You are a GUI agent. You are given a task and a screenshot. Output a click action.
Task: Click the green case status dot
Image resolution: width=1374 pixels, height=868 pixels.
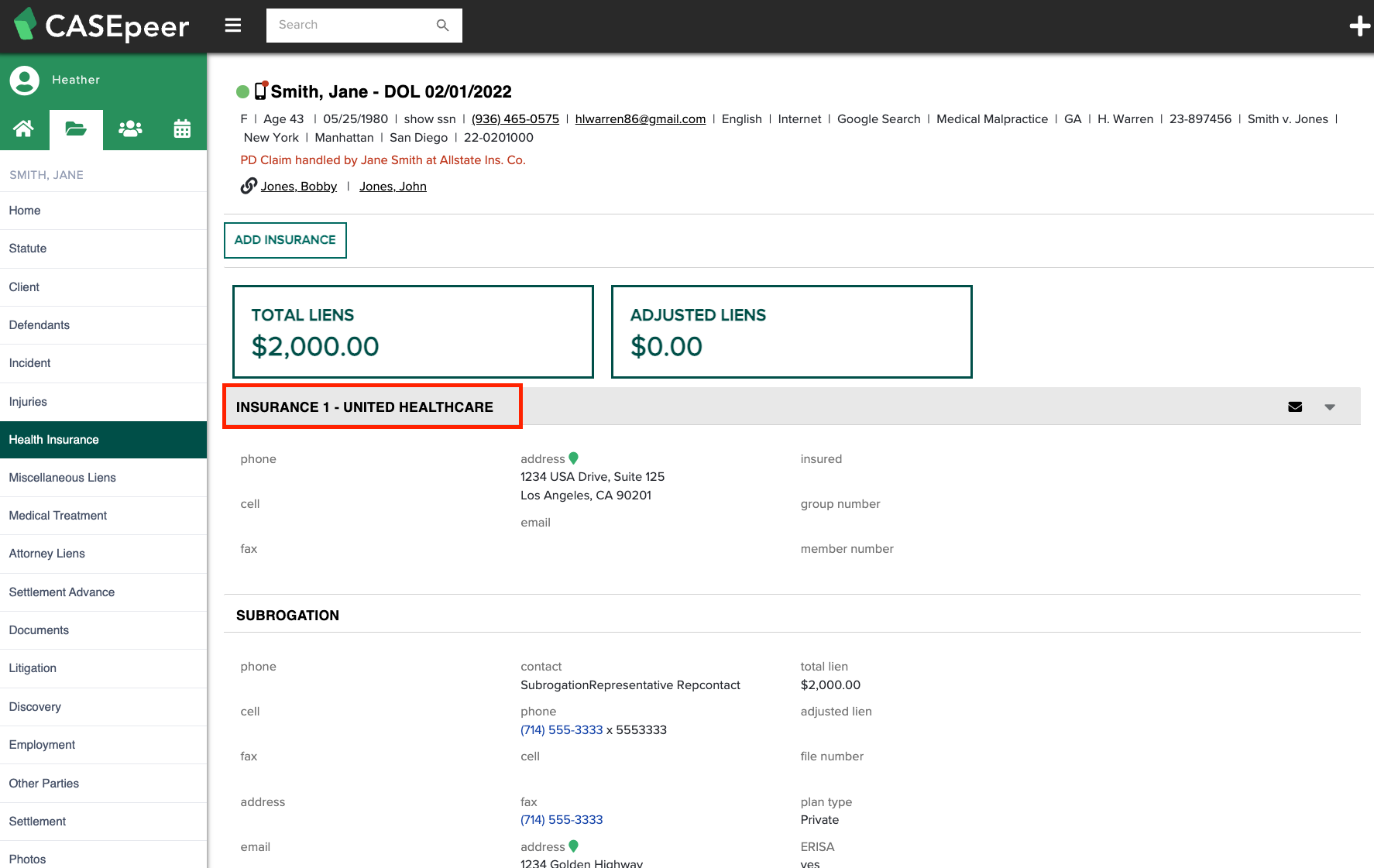tap(242, 92)
